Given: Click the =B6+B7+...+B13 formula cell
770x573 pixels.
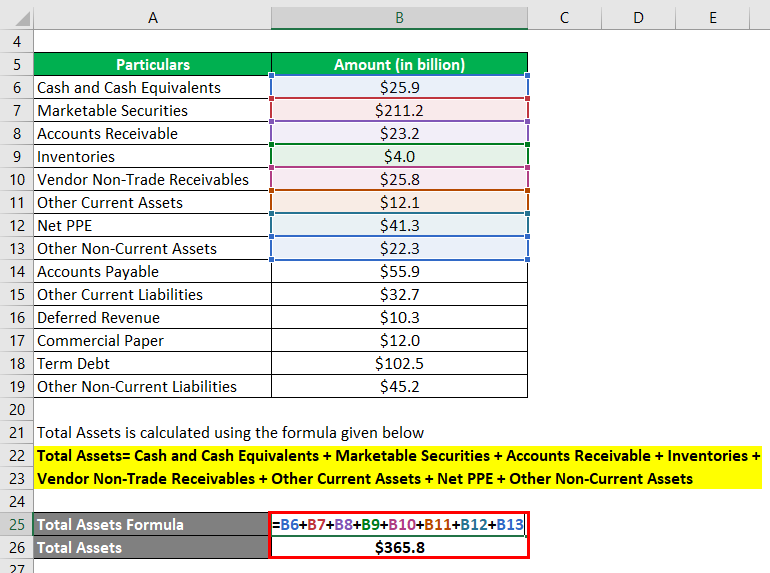Looking at the screenshot, I should pos(399,524).
